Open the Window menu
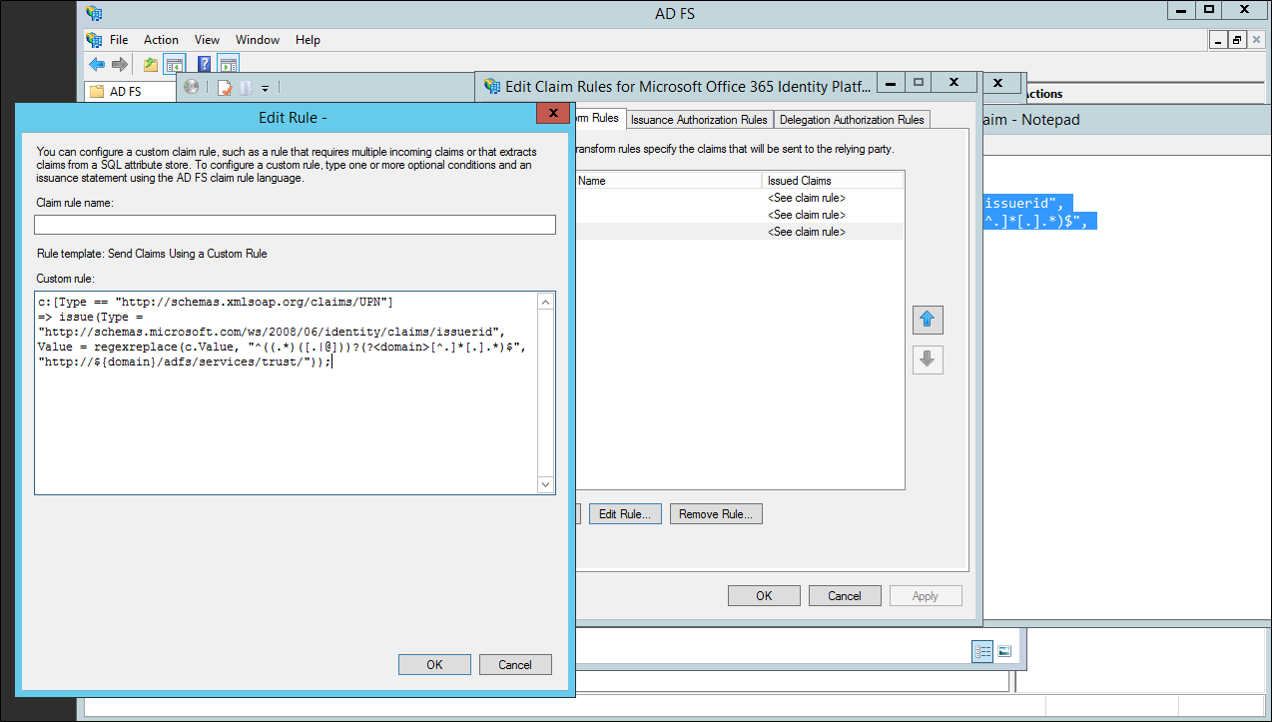The image size is (1272, 722). tap(257, 40)
